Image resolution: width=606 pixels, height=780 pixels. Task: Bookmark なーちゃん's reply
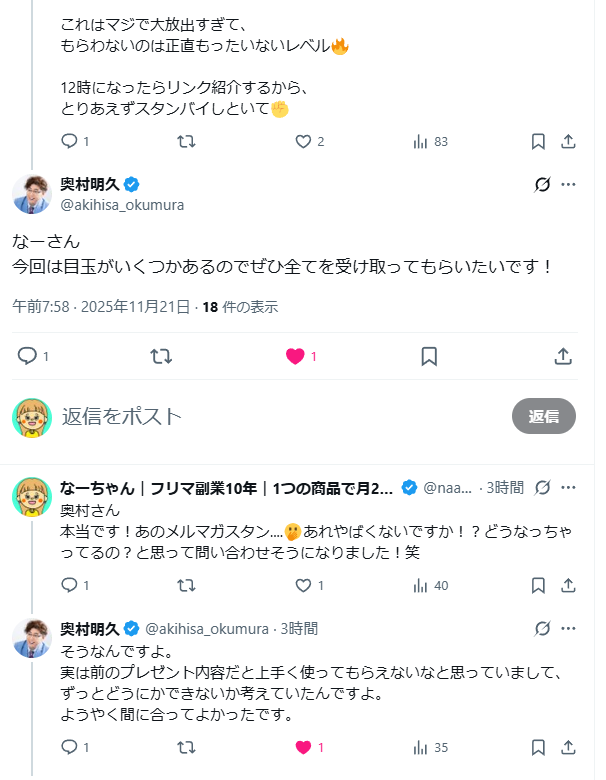[x=537, y=585]
